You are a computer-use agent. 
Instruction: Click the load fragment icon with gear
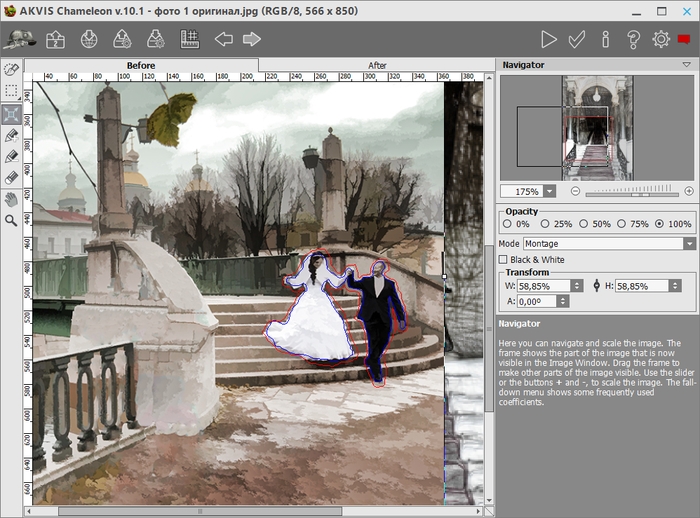[156, 39]
